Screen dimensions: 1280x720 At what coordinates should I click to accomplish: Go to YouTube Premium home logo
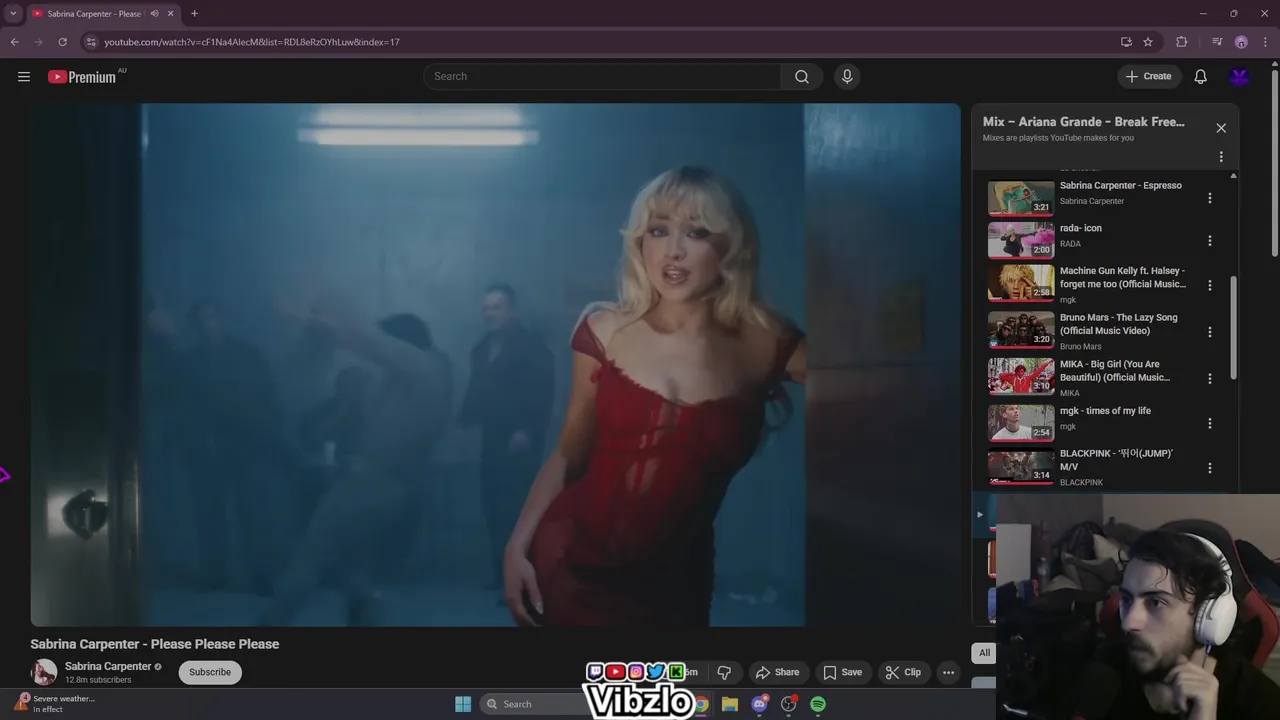click(82, 77)
